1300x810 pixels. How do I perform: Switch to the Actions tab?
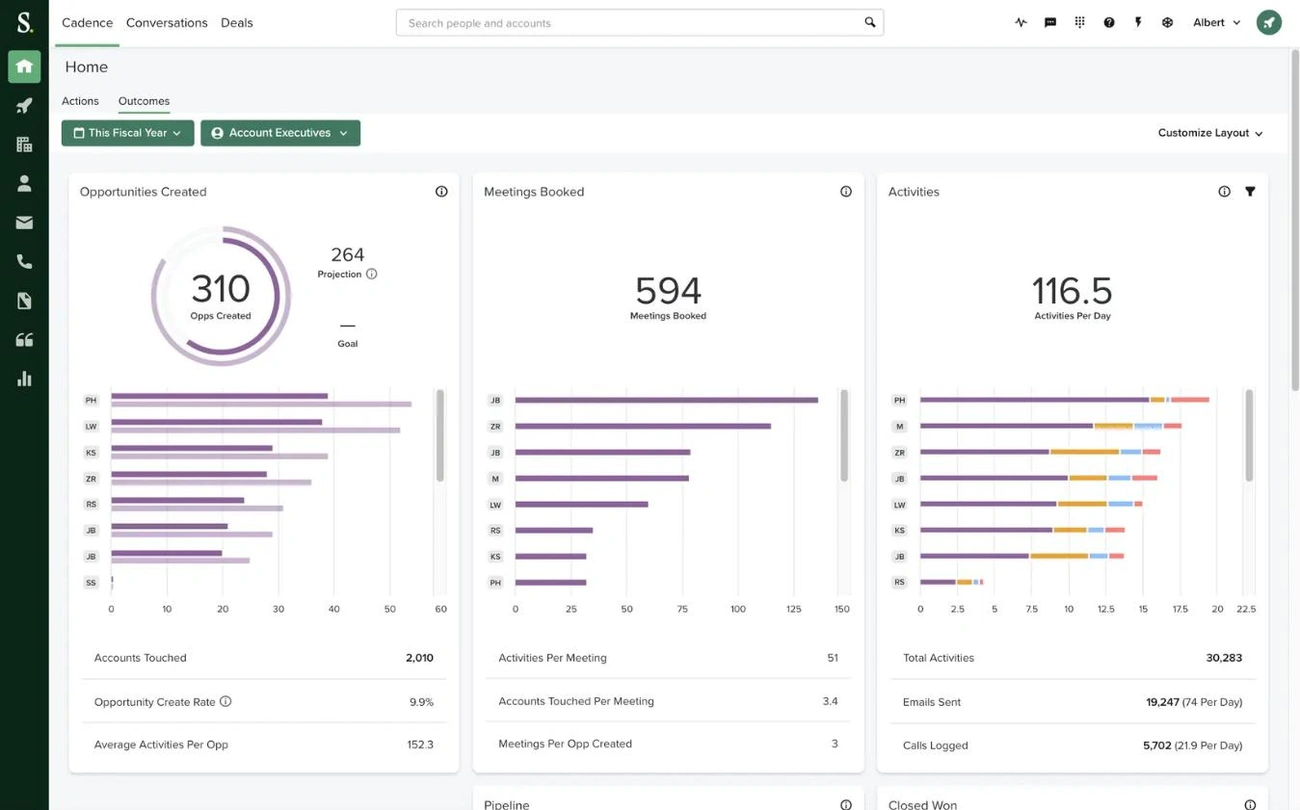(x=80, y=100)
